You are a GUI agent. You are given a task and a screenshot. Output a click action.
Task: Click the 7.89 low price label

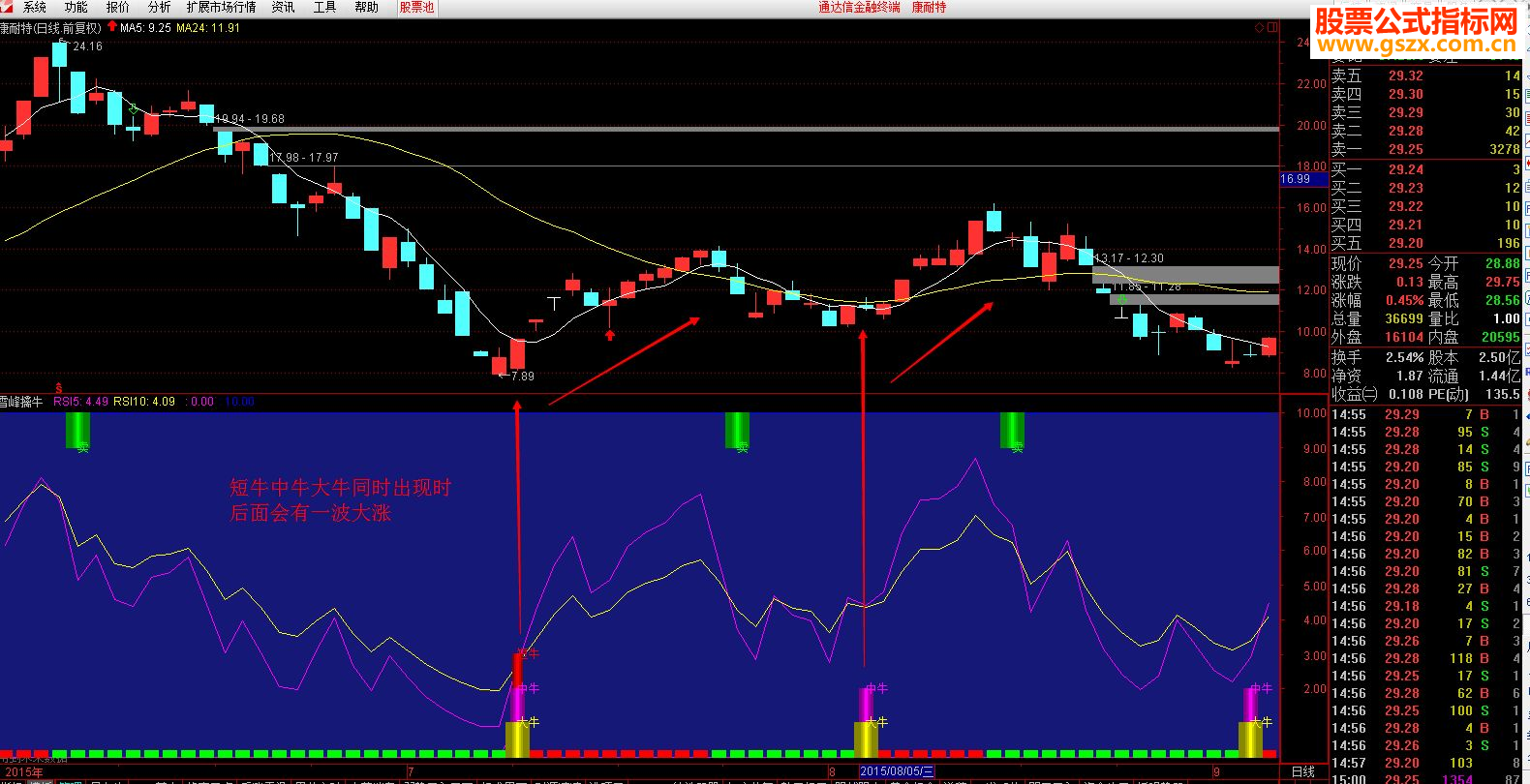pyautogui.click(x=522, y=377)
